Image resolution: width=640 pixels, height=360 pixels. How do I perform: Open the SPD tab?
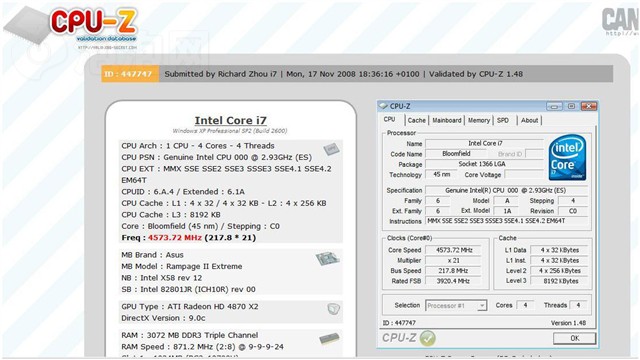(503, 120)
